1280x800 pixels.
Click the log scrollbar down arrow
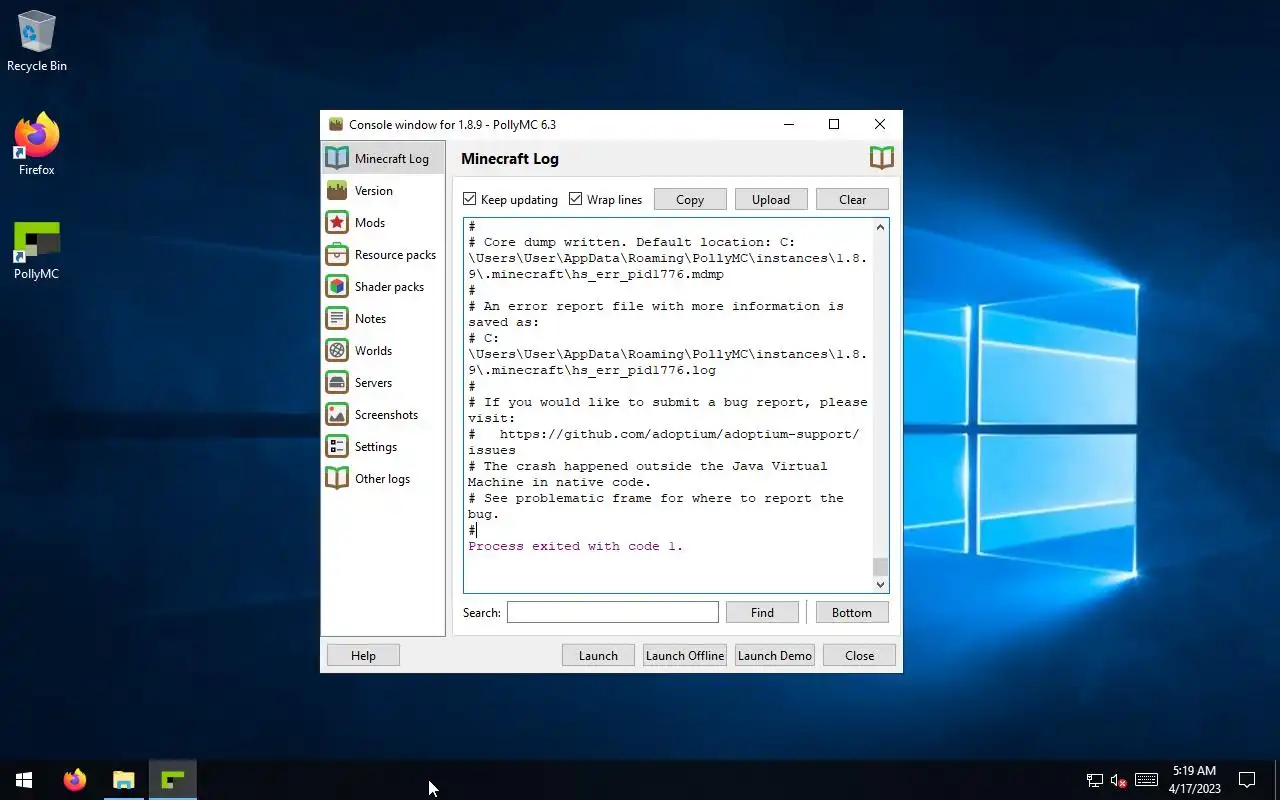(880, 584)
